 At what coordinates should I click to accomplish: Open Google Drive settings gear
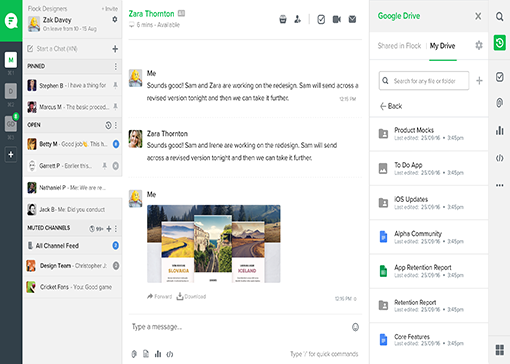(479, 45)
